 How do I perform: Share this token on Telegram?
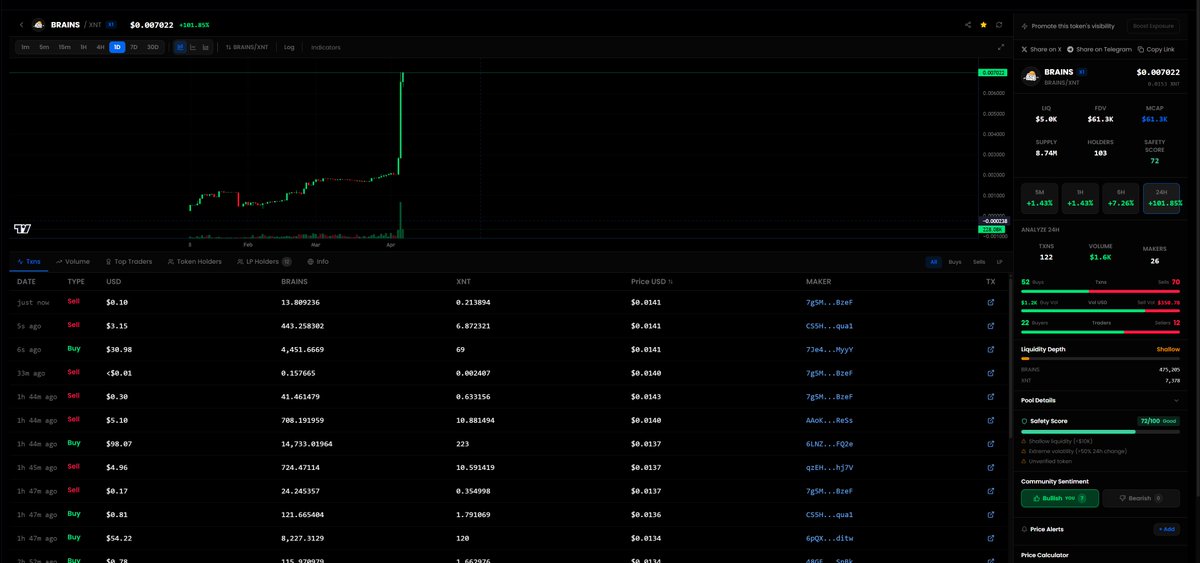(x=1099, y=49)
